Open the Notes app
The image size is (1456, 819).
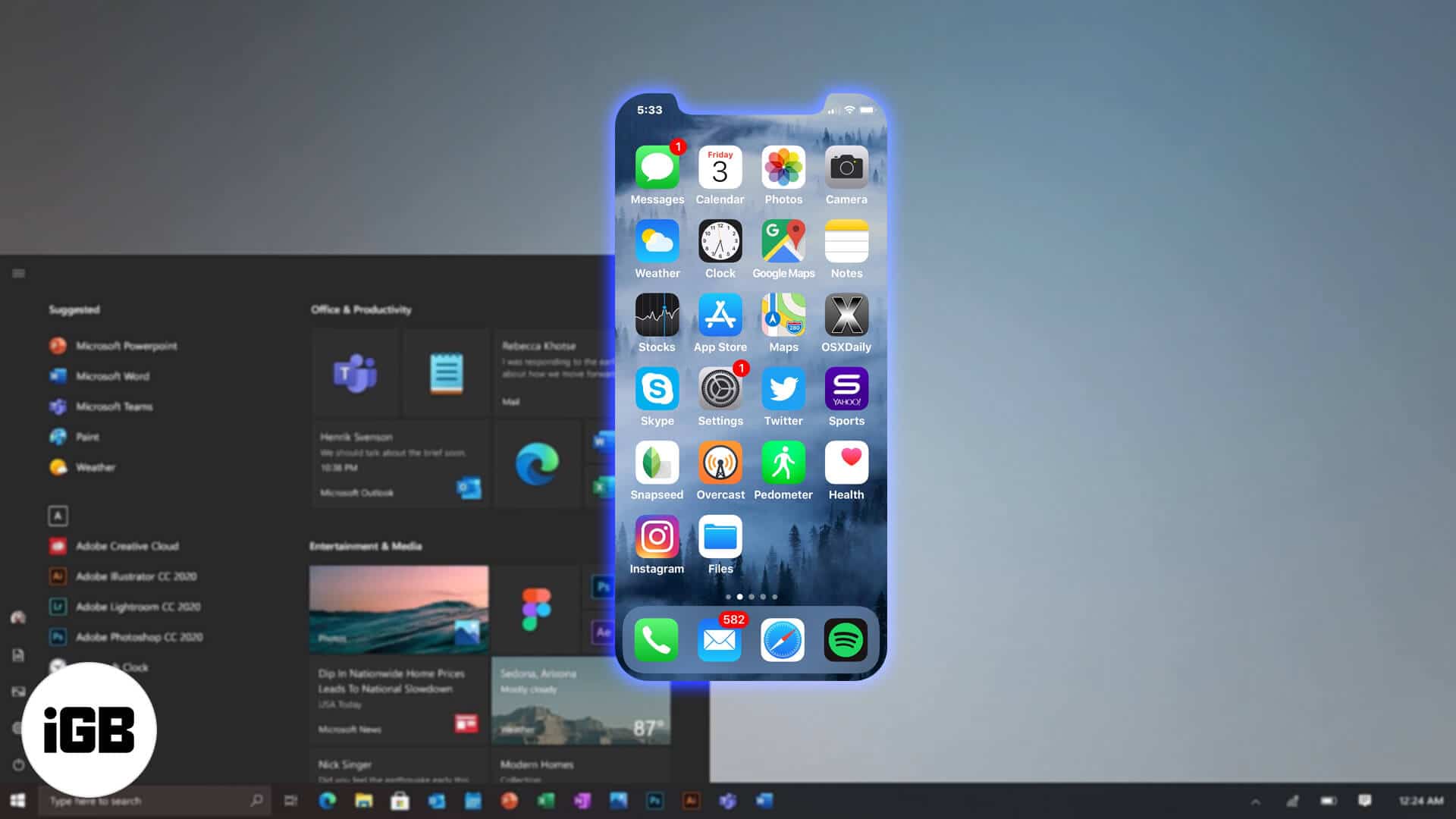[846, 241]
